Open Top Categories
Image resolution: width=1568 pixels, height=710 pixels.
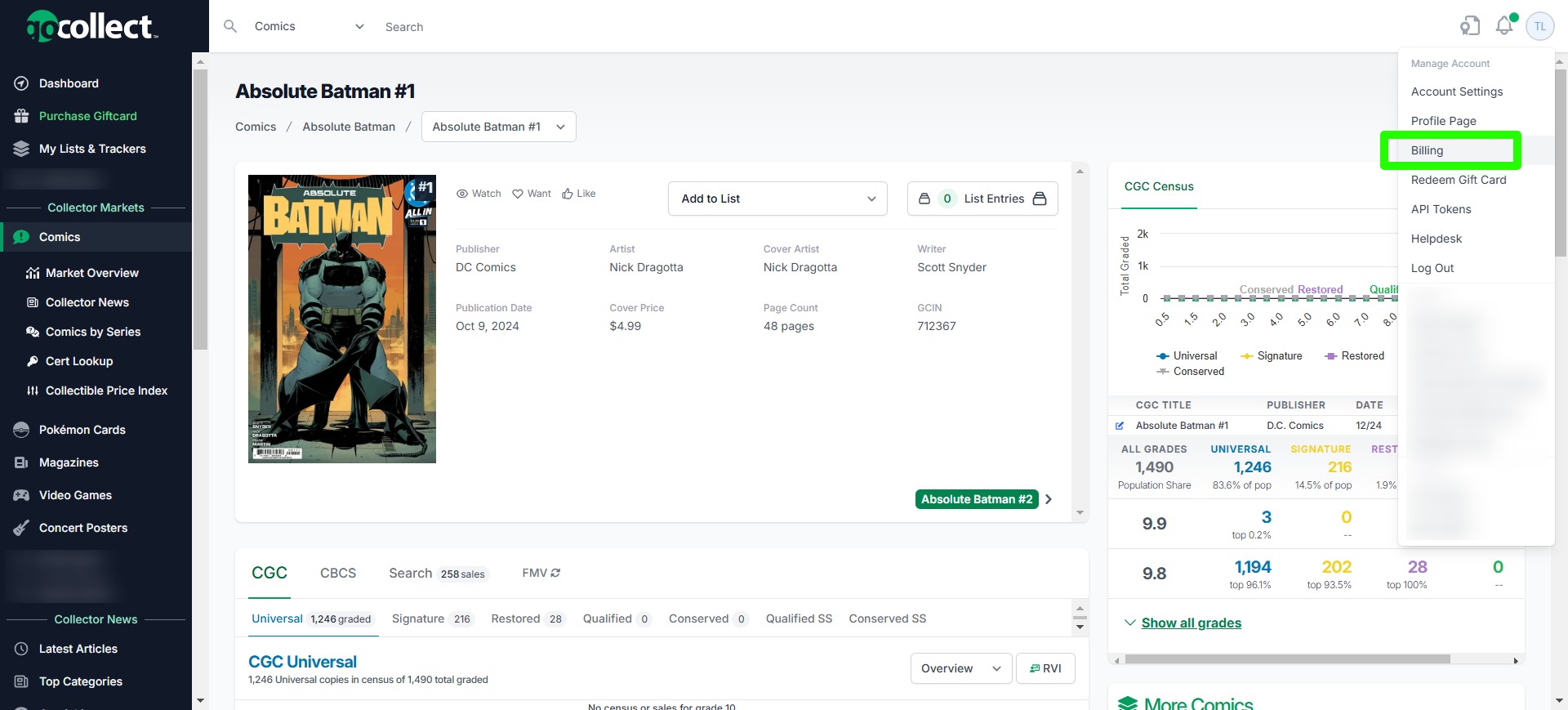[x=81, y=681]
